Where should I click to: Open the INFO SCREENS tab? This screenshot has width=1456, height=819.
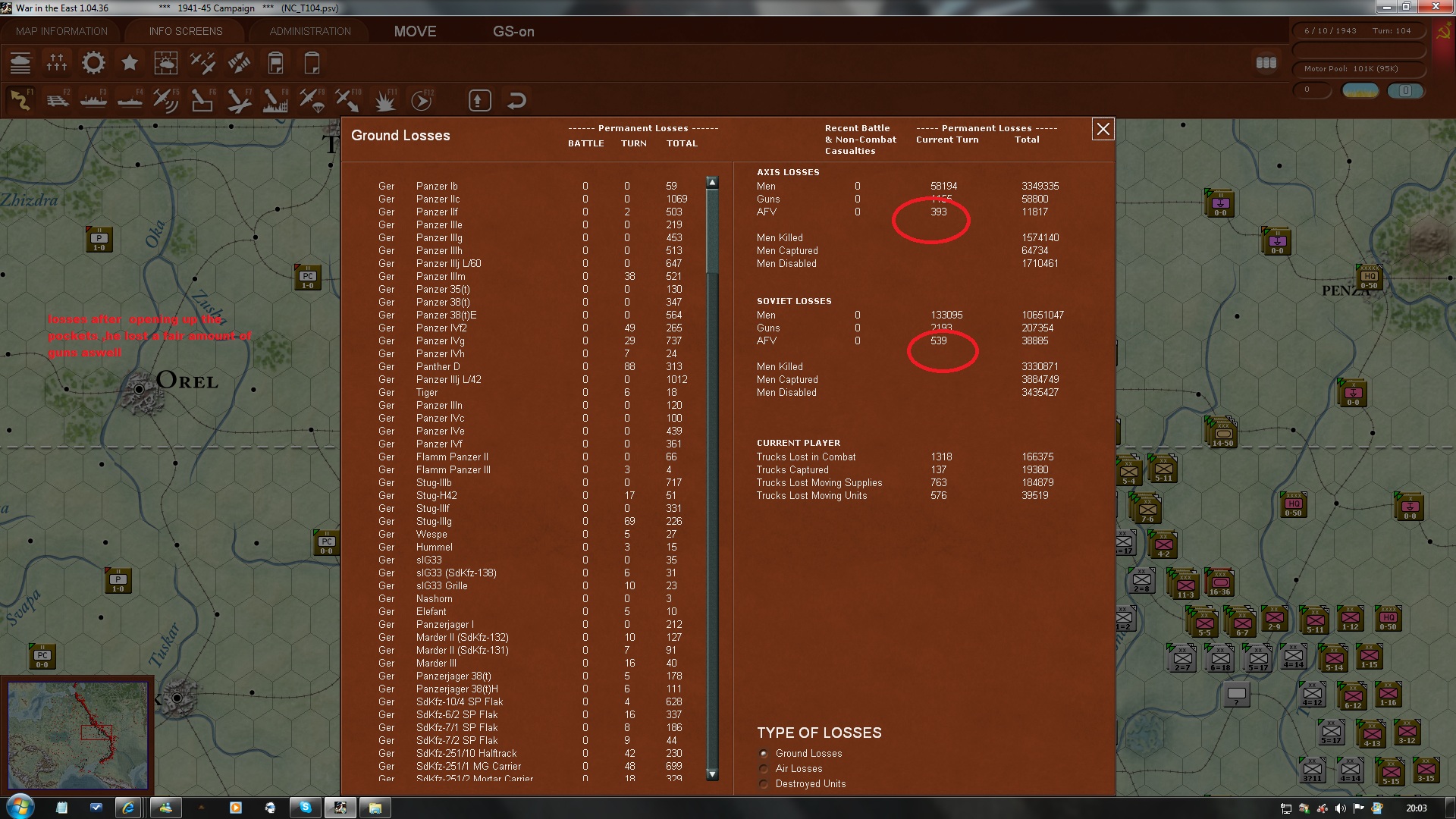click(186, 32)
